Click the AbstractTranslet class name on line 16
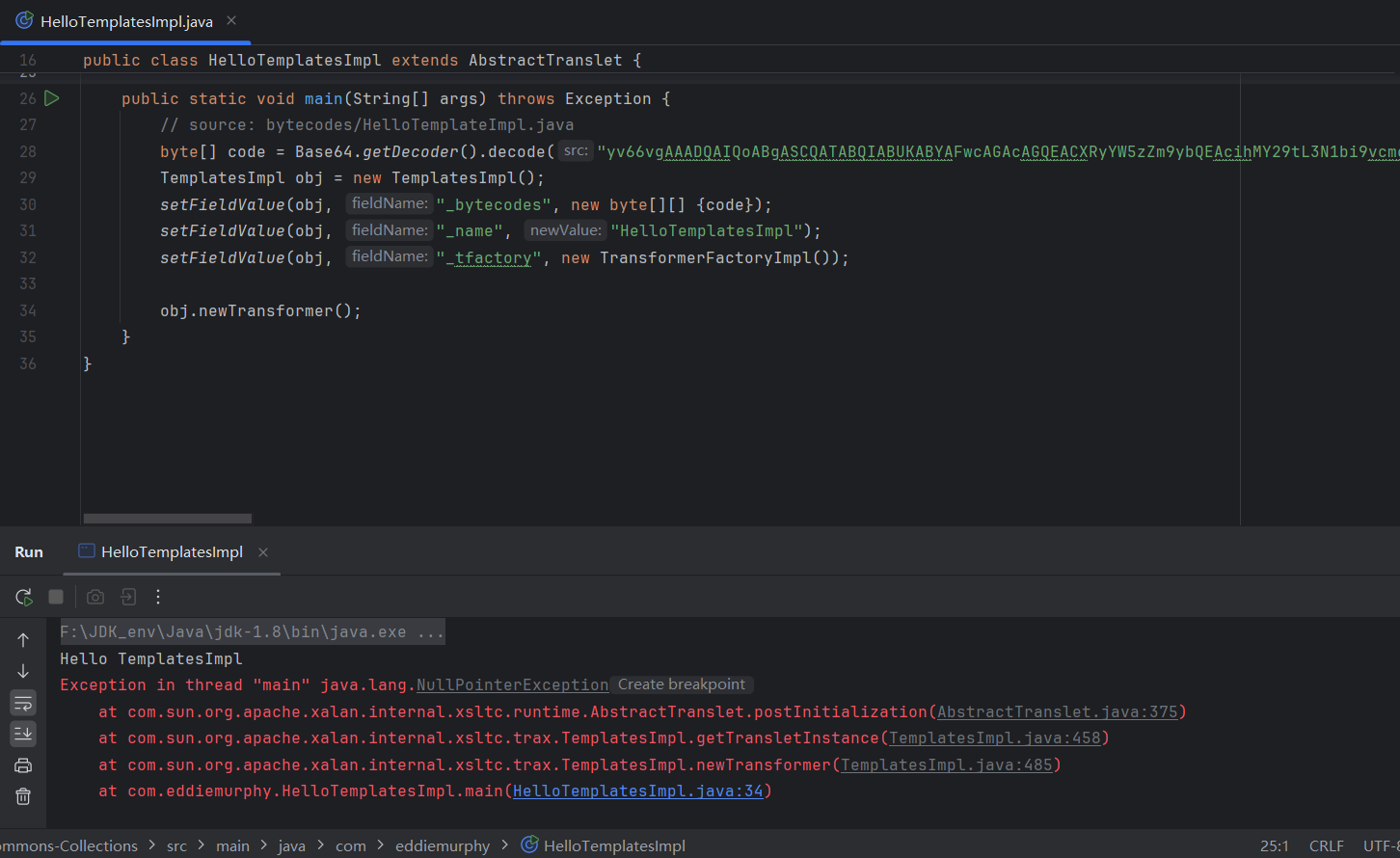 tap(546, 60)
